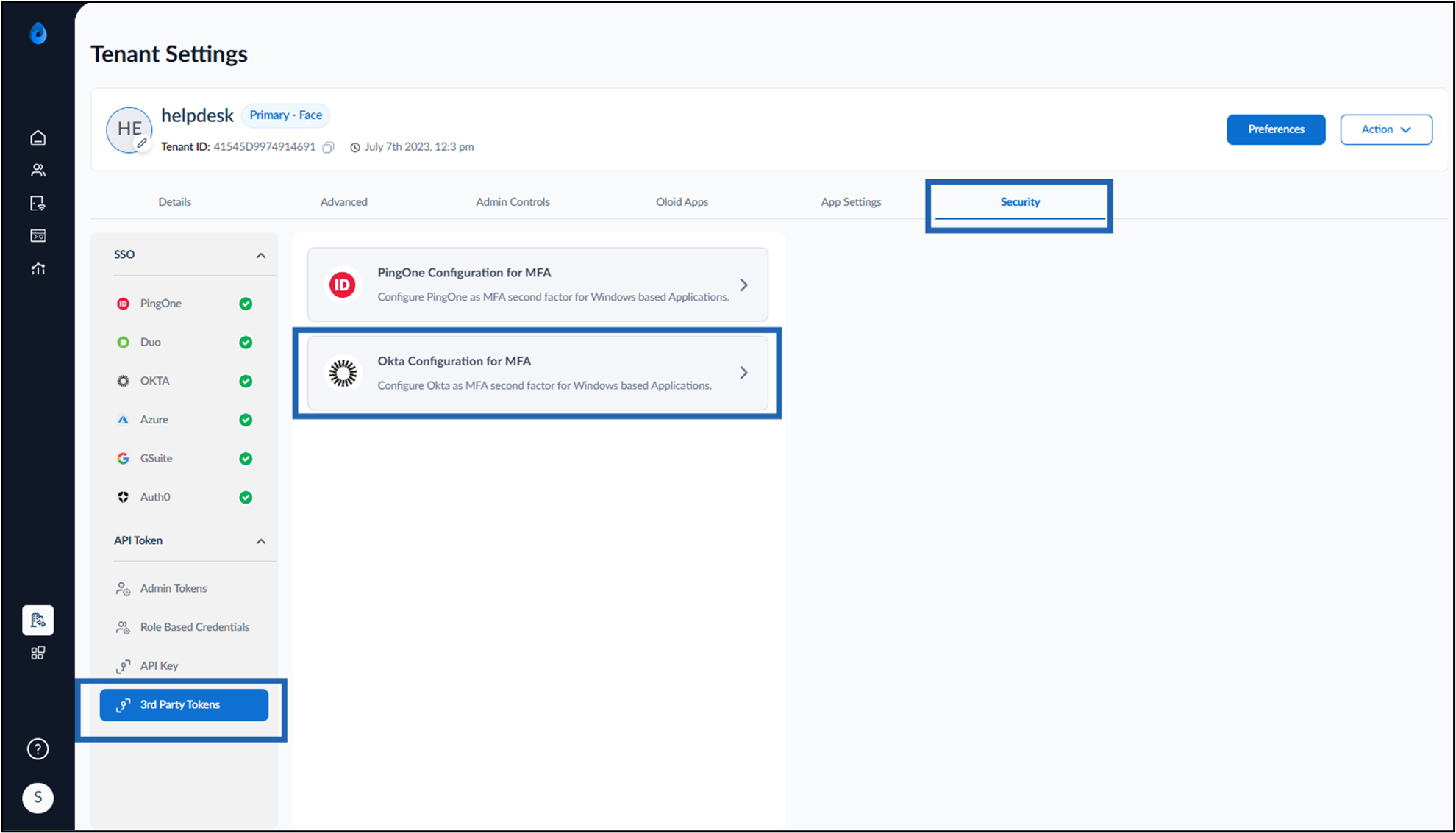Open the Action dropdown menu
1456x833 pixels.
click(x=1386, y=129)
